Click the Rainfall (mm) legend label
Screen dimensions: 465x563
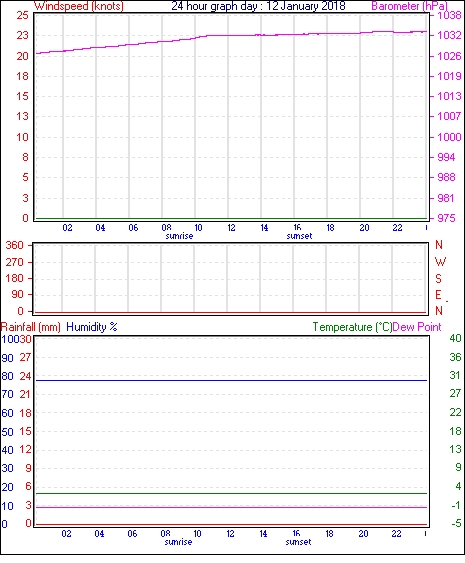tap(31, 327)
